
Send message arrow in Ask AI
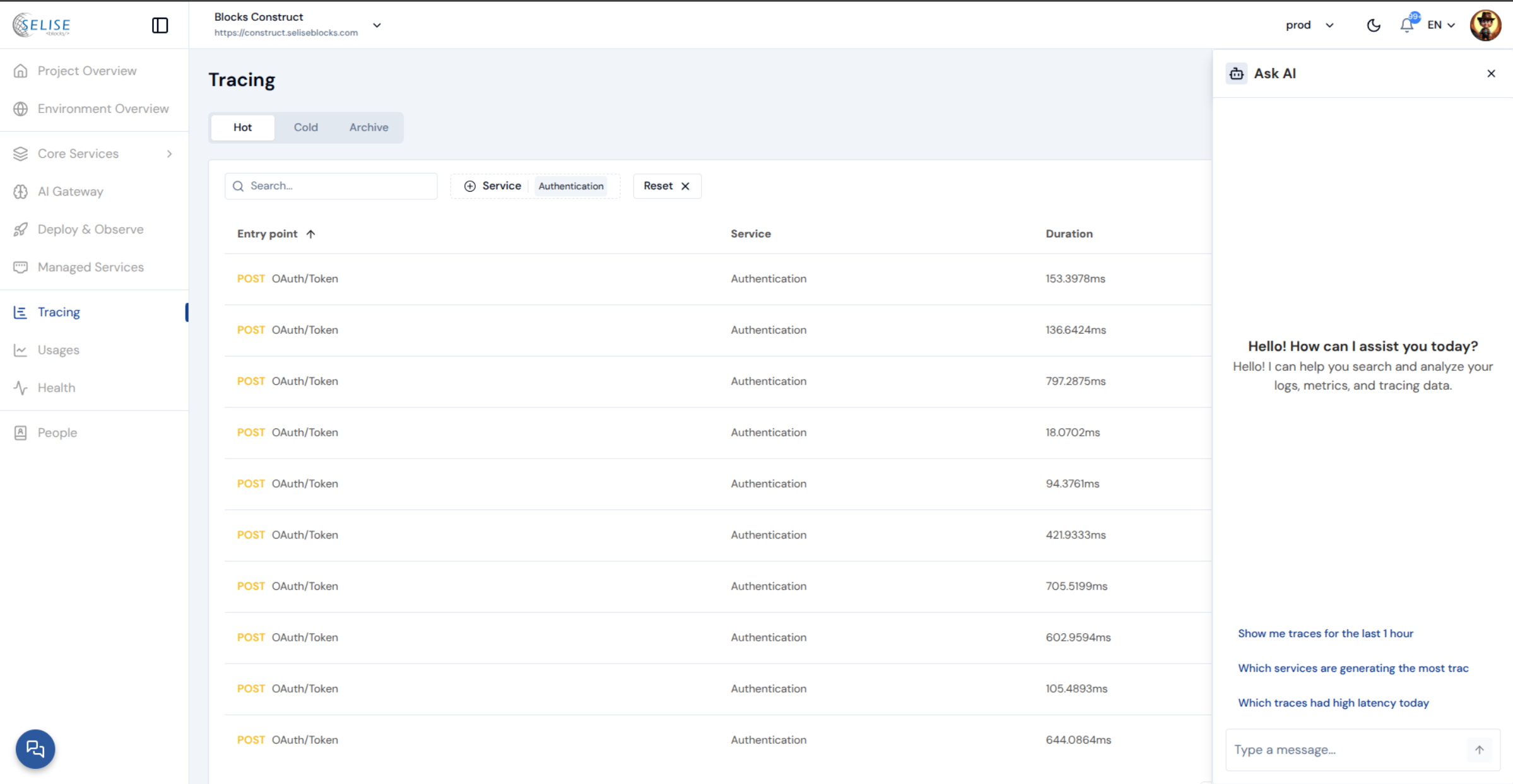(x=1479, y=749)
